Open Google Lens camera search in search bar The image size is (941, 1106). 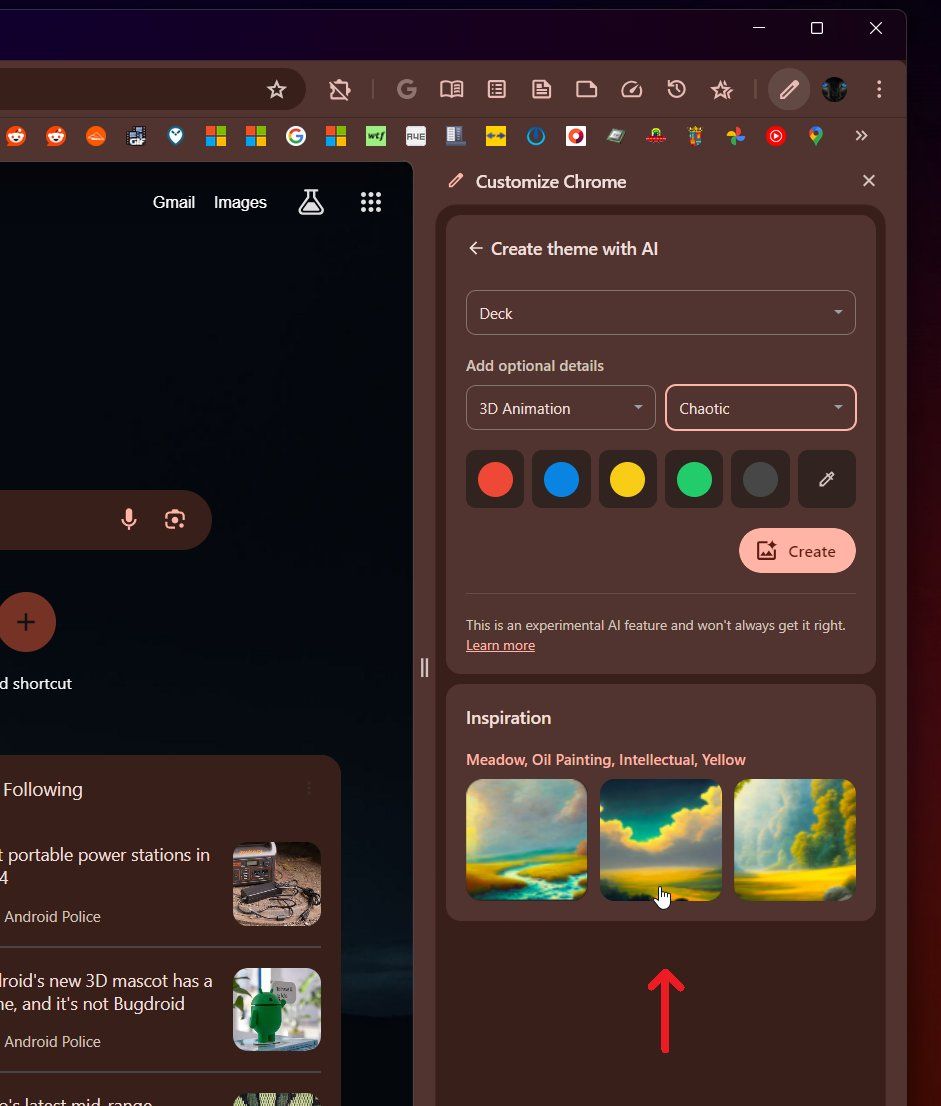pos(175,519)
